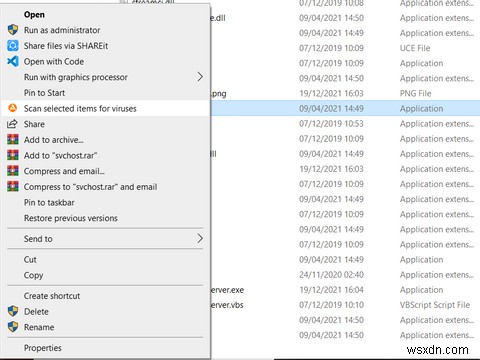Select Create shortcut

[52, 296]
